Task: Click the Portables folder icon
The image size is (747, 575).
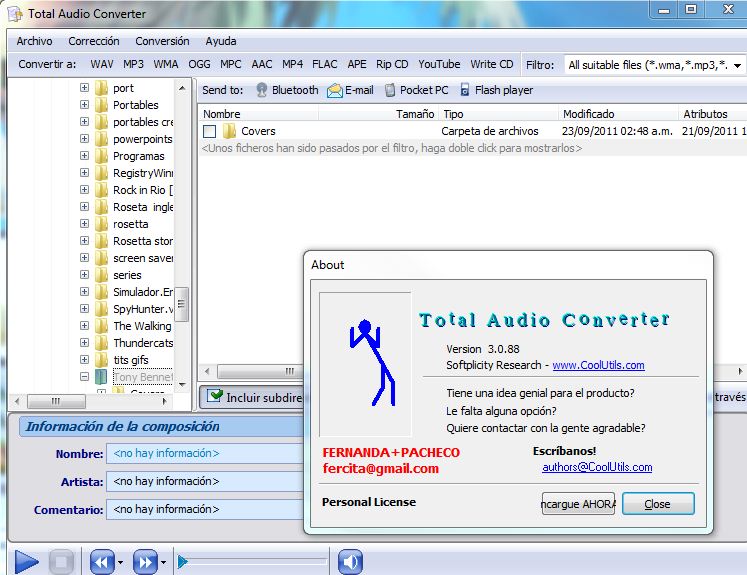Action: 101,105
